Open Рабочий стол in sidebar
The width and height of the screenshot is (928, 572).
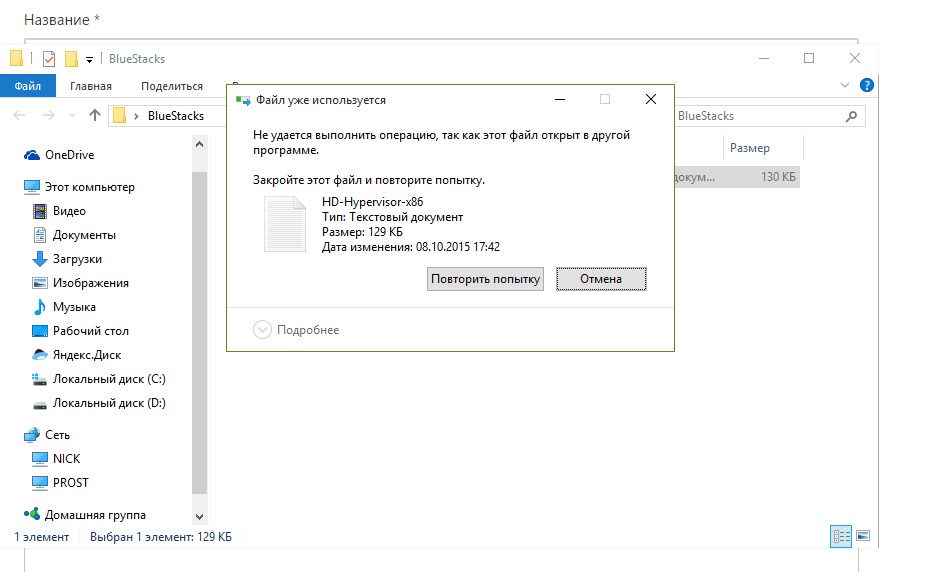pyautogui.click(x=91, y=331)
